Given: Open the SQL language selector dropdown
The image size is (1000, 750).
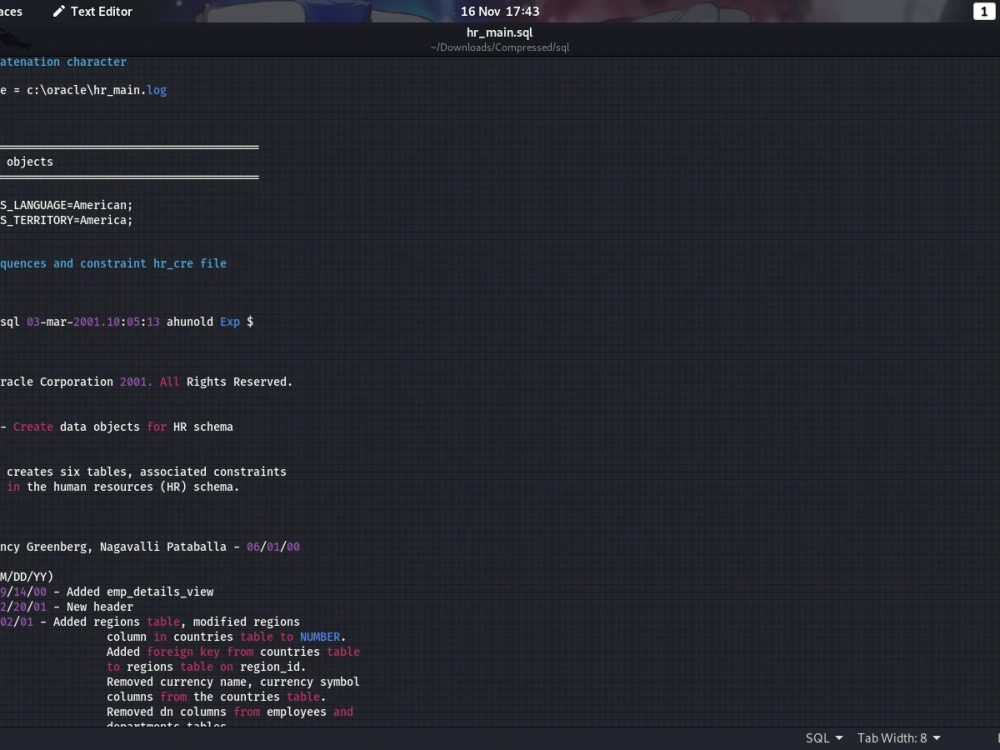Looking at the screenshot, I should (x=824, y=738).
